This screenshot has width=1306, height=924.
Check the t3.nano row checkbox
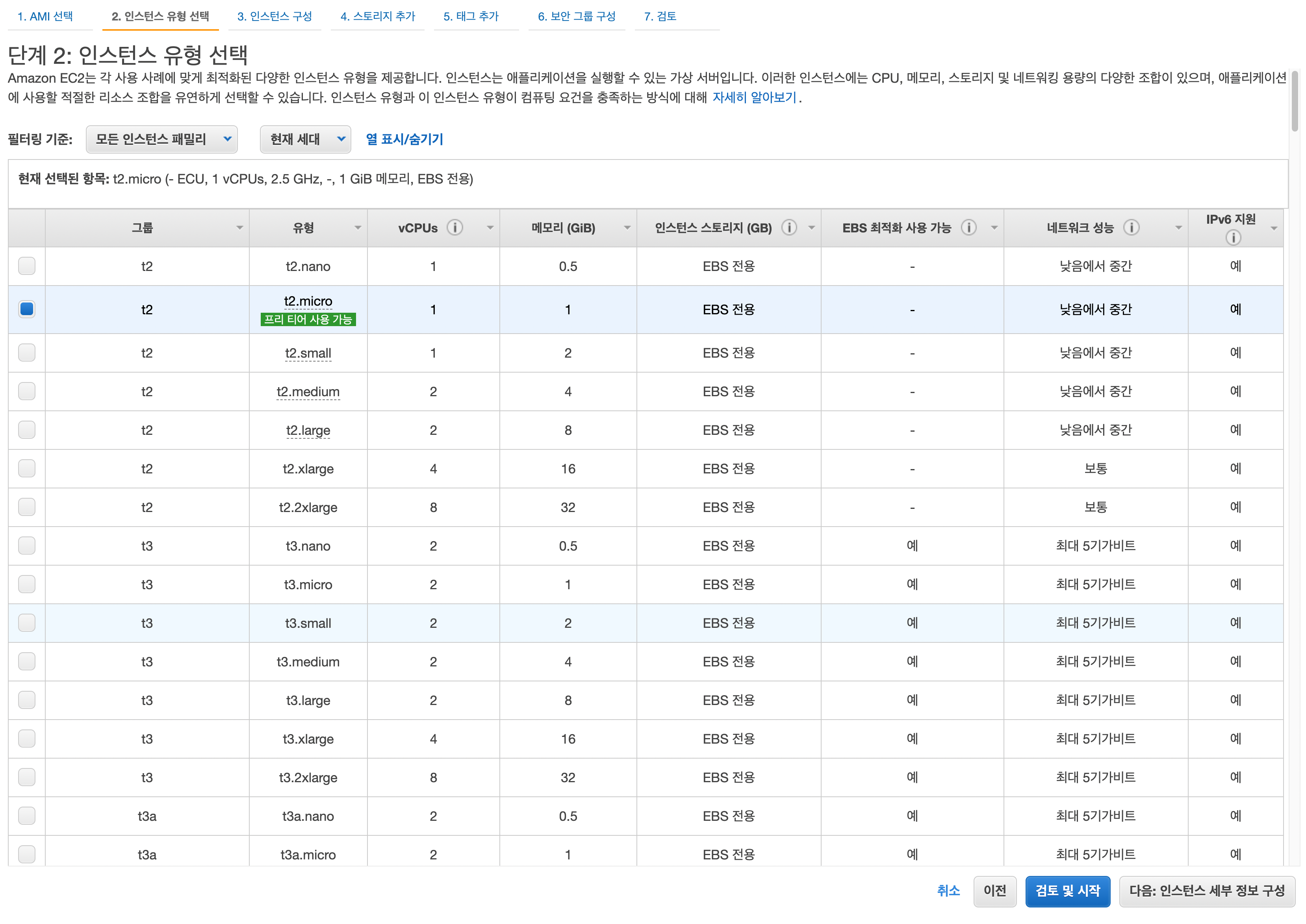click(x=27, y=545)
